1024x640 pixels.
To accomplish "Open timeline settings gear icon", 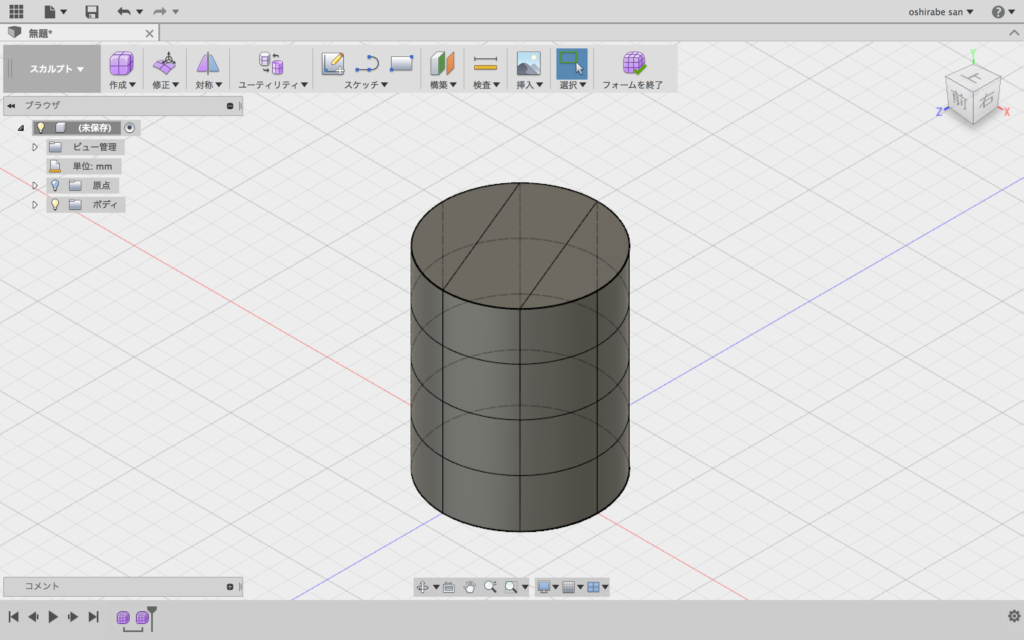I will [x=1014, y=616].
